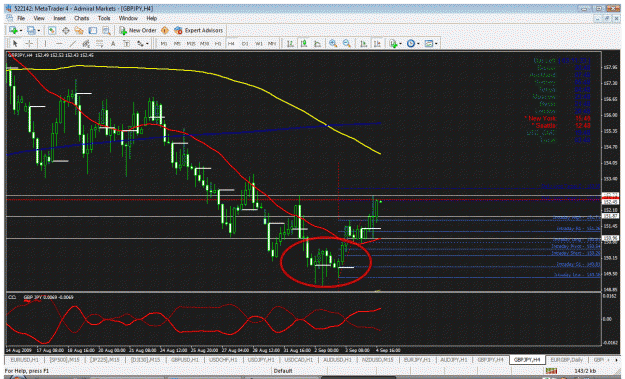Switch to the USDCHF,H1 chart tab
625x379 pixels.
(x=223, y=360)
